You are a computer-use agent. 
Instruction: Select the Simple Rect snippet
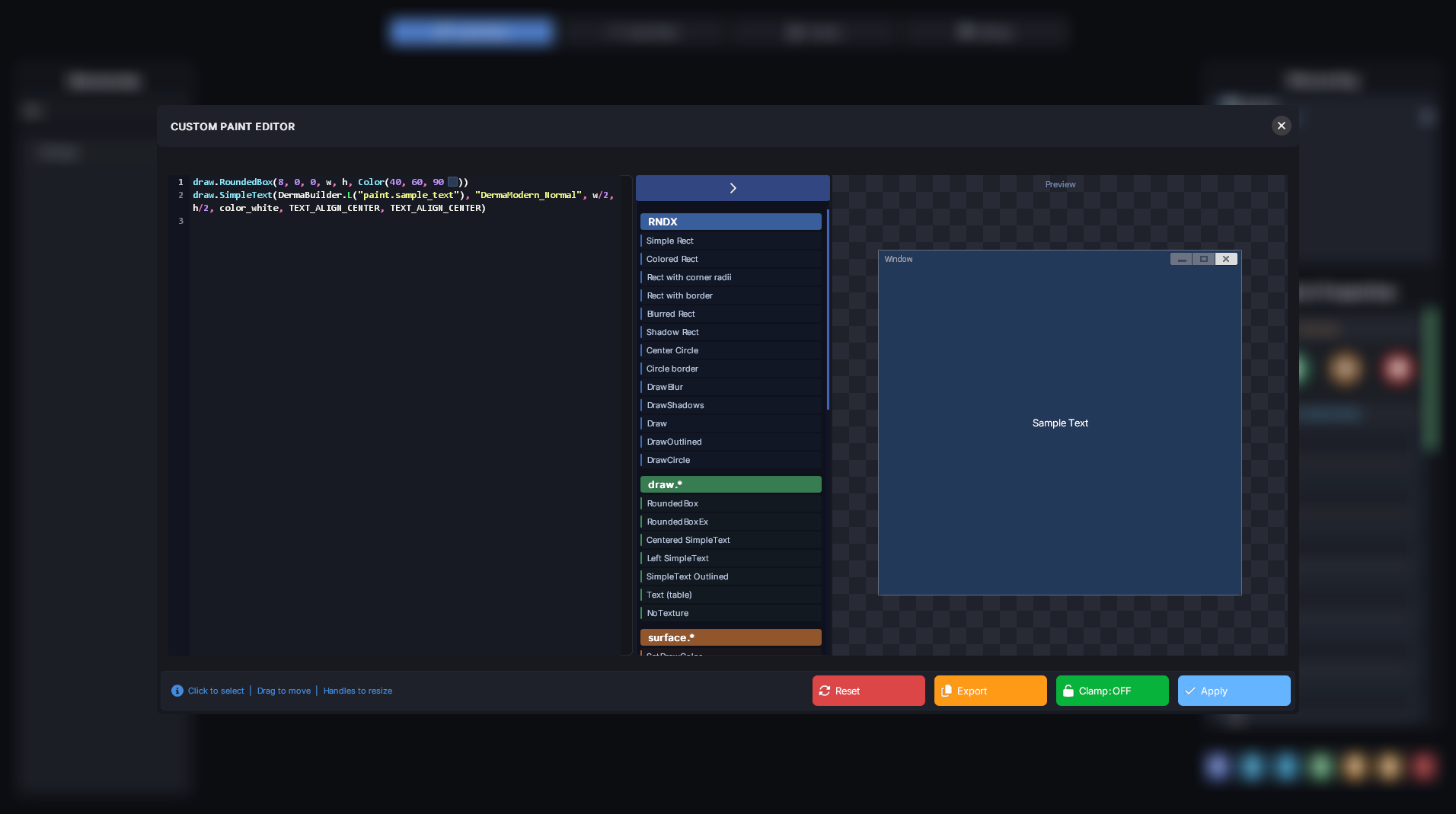(x=730, y=241)
